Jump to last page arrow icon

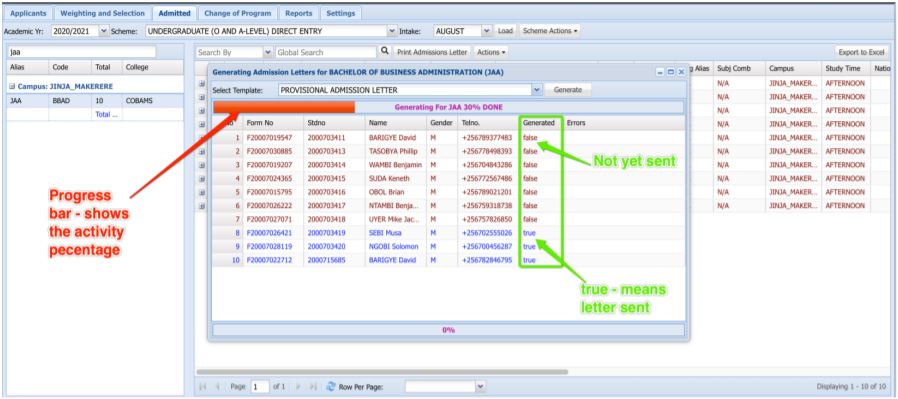[313, 386]
